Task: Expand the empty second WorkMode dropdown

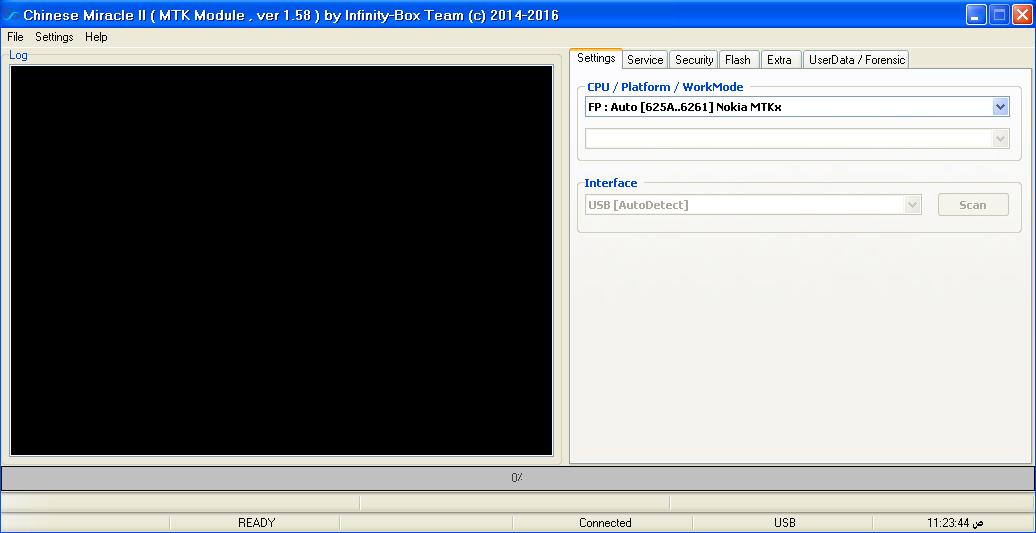Action: (x=797, y=138)
